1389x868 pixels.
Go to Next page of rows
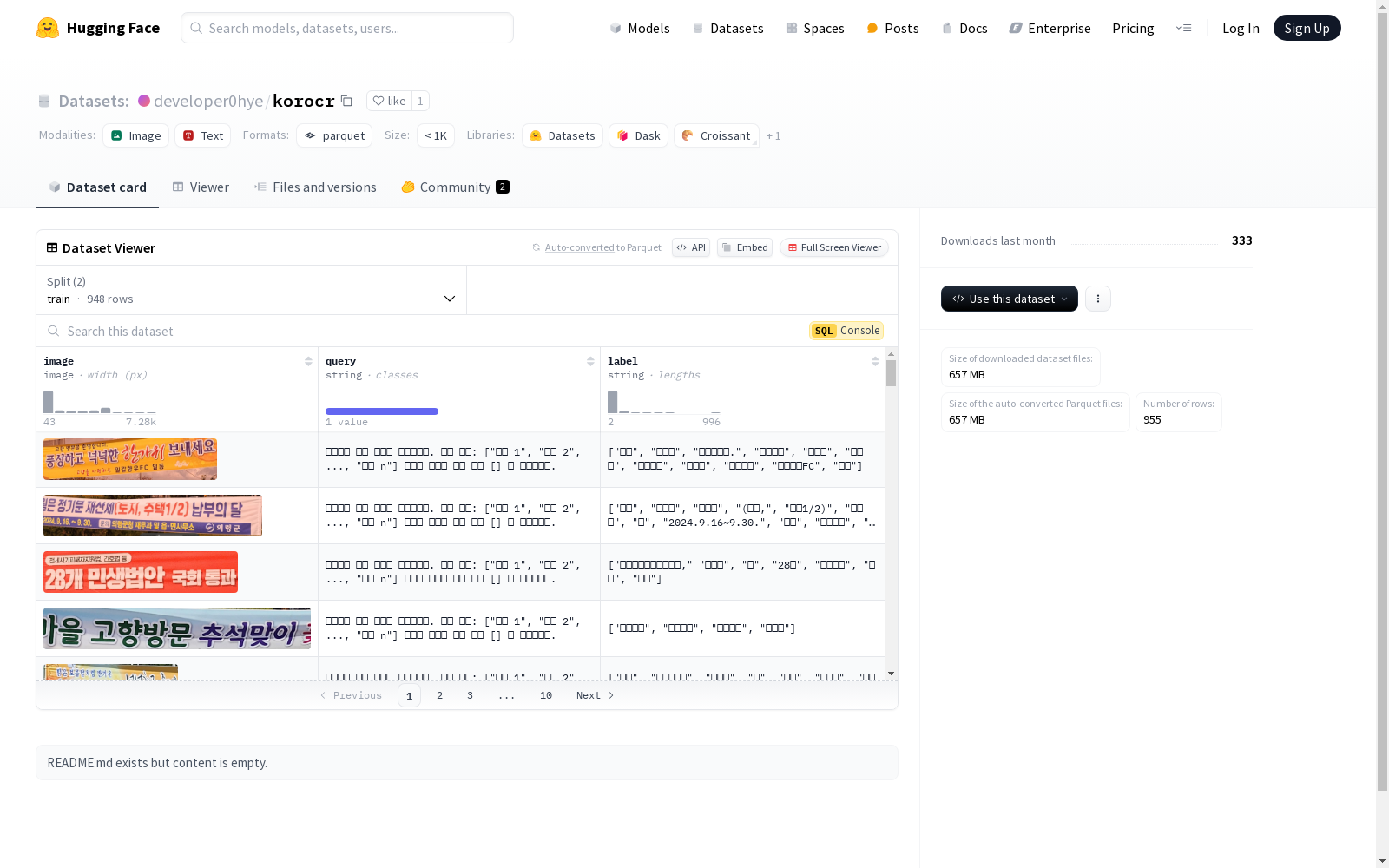point(596,695)
